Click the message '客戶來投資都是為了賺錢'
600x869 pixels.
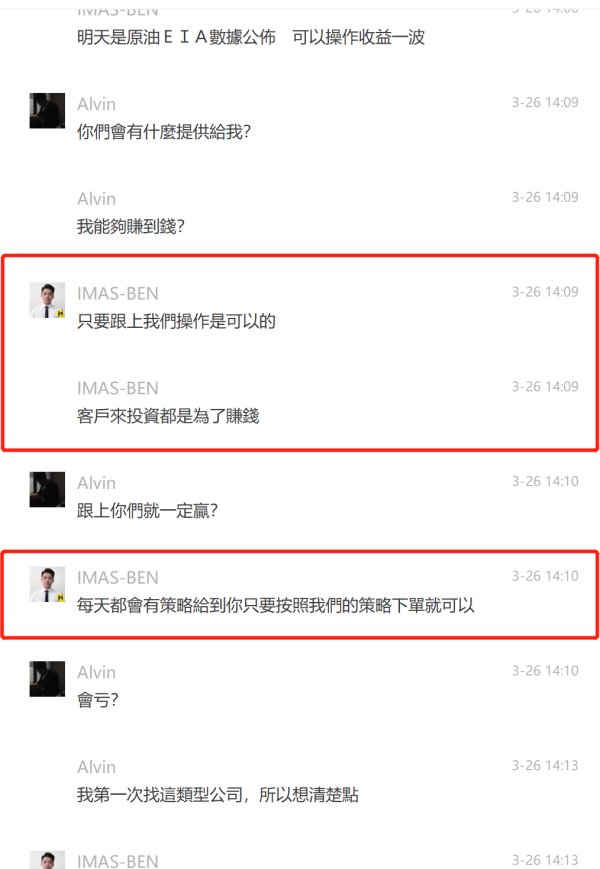pyautogui.click(x=168, y=416)
